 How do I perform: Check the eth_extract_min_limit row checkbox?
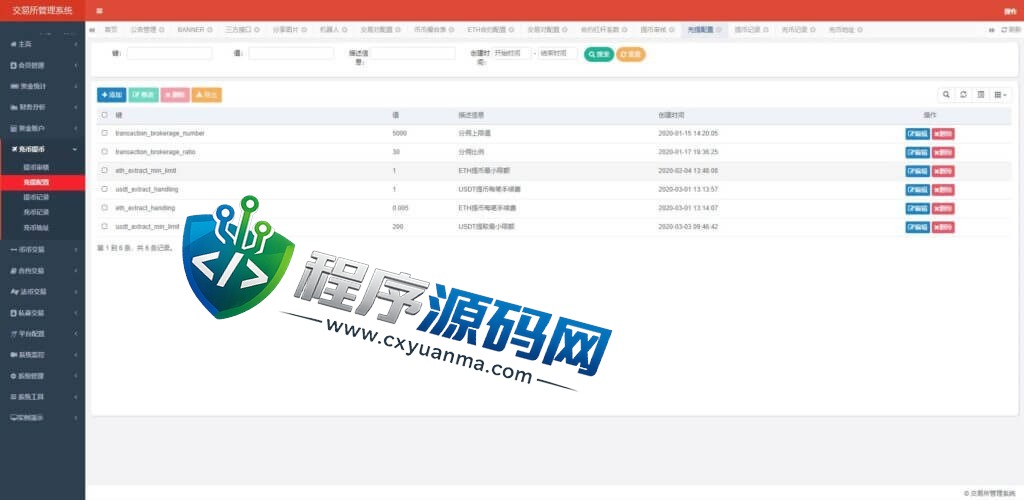click(x=104, y=170)
